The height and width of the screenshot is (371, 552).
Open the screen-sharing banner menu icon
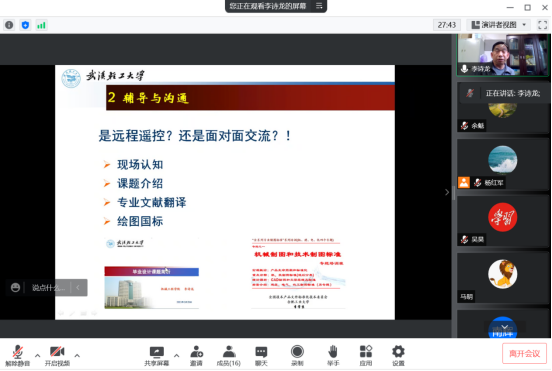[x=319, y=6]
